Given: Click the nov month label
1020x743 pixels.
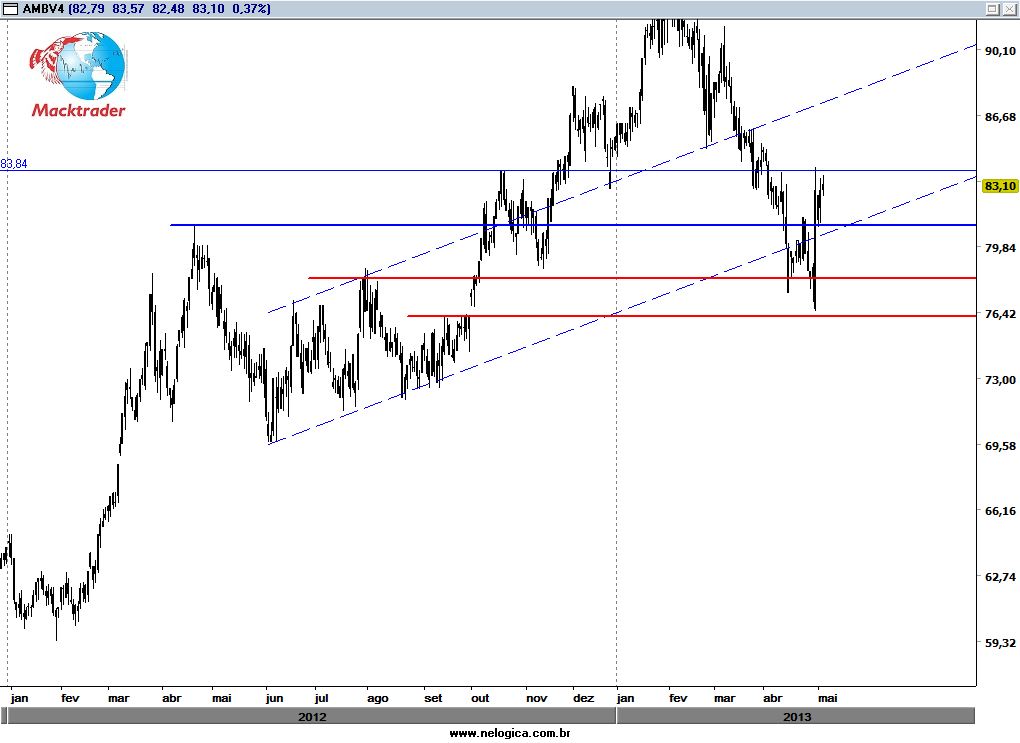Looking at the screenshot, I should coord(537,698).
